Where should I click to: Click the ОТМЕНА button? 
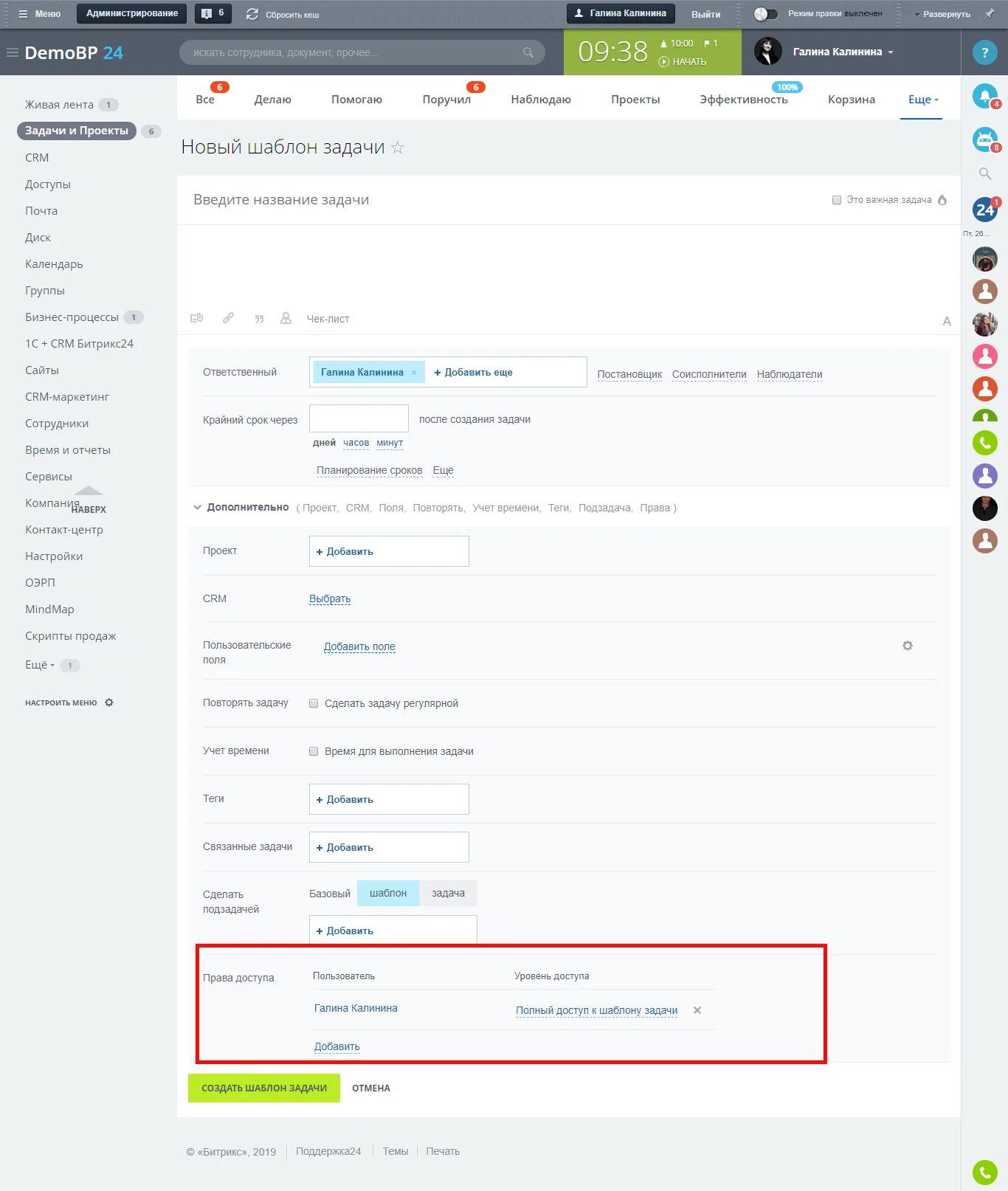click(371, 1088)
